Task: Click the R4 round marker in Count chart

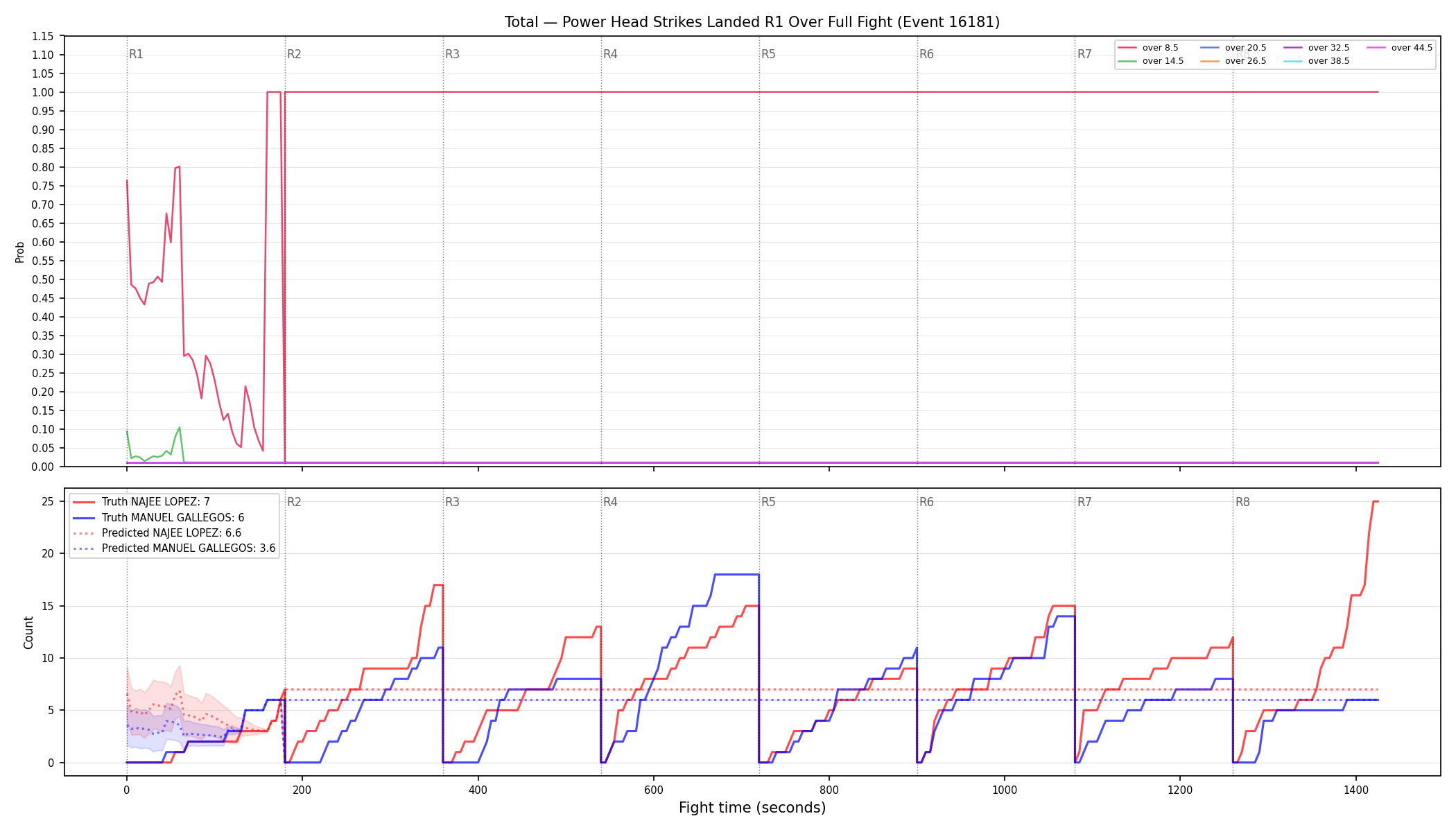Action: pyautogui.click(x=610, y=502)
